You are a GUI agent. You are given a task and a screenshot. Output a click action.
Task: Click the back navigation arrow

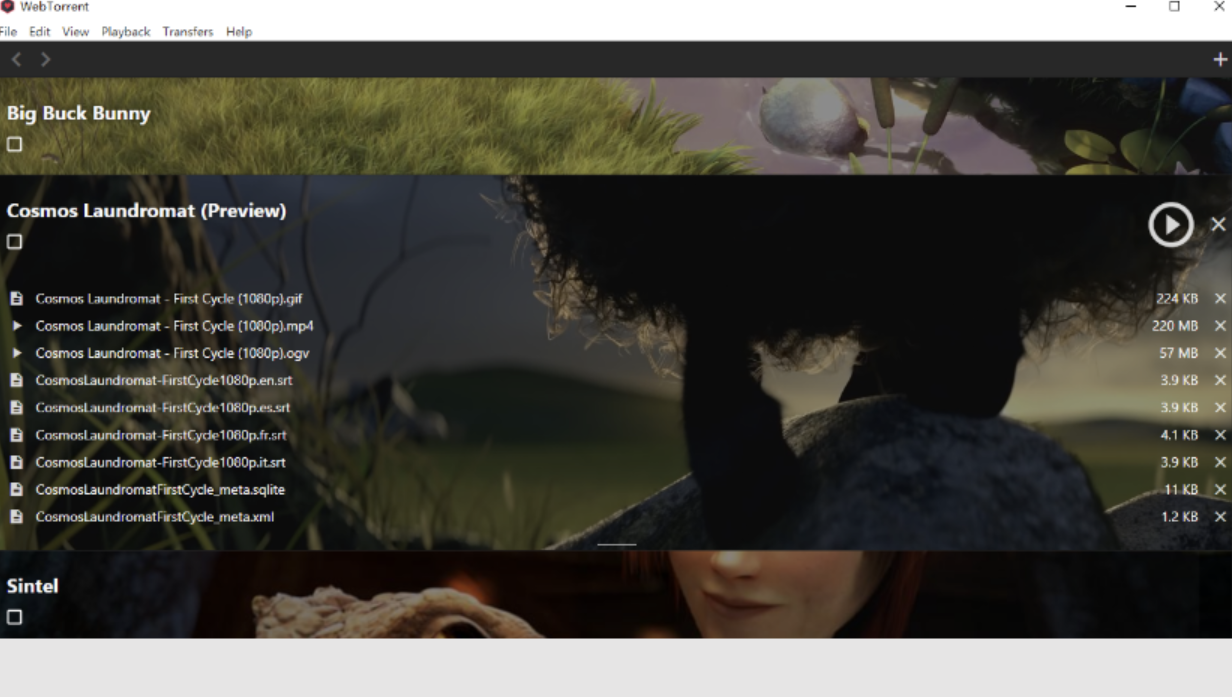tap(15, 60)
